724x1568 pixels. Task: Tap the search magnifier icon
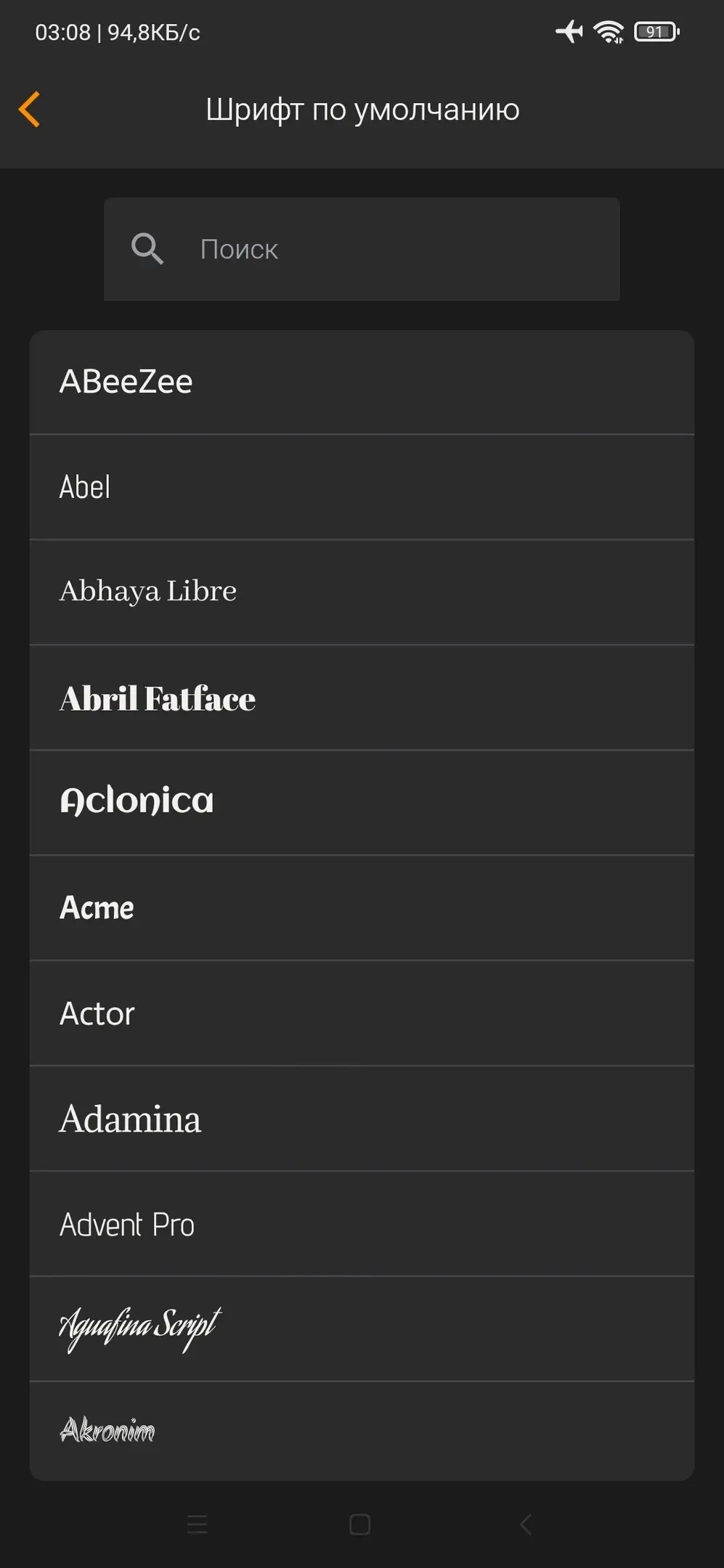point(147,249)
